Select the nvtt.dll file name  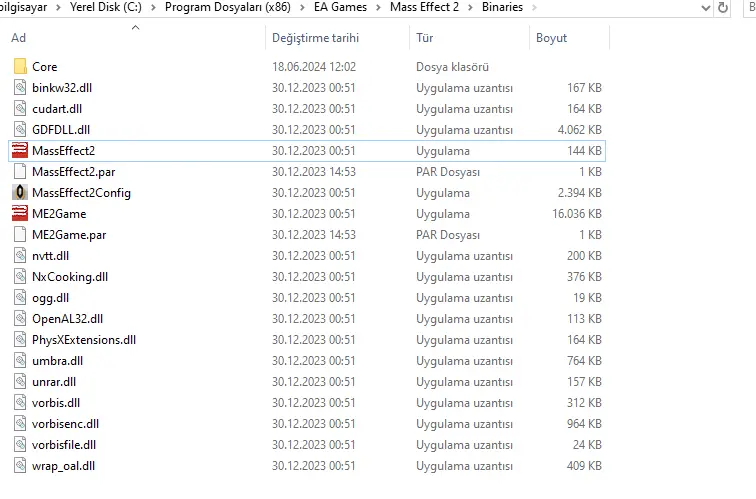pyautogui.click(x=50, y=256)
